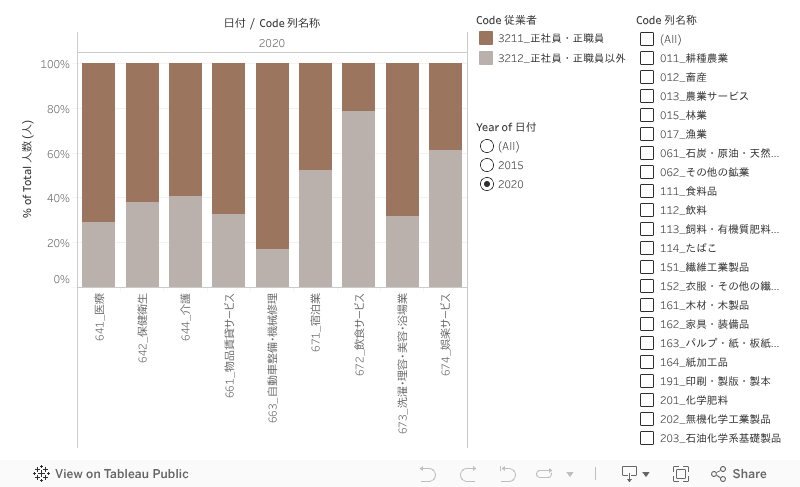800x487 pixels.
Task: Enter full screen mode
Action: pos(681,474)
